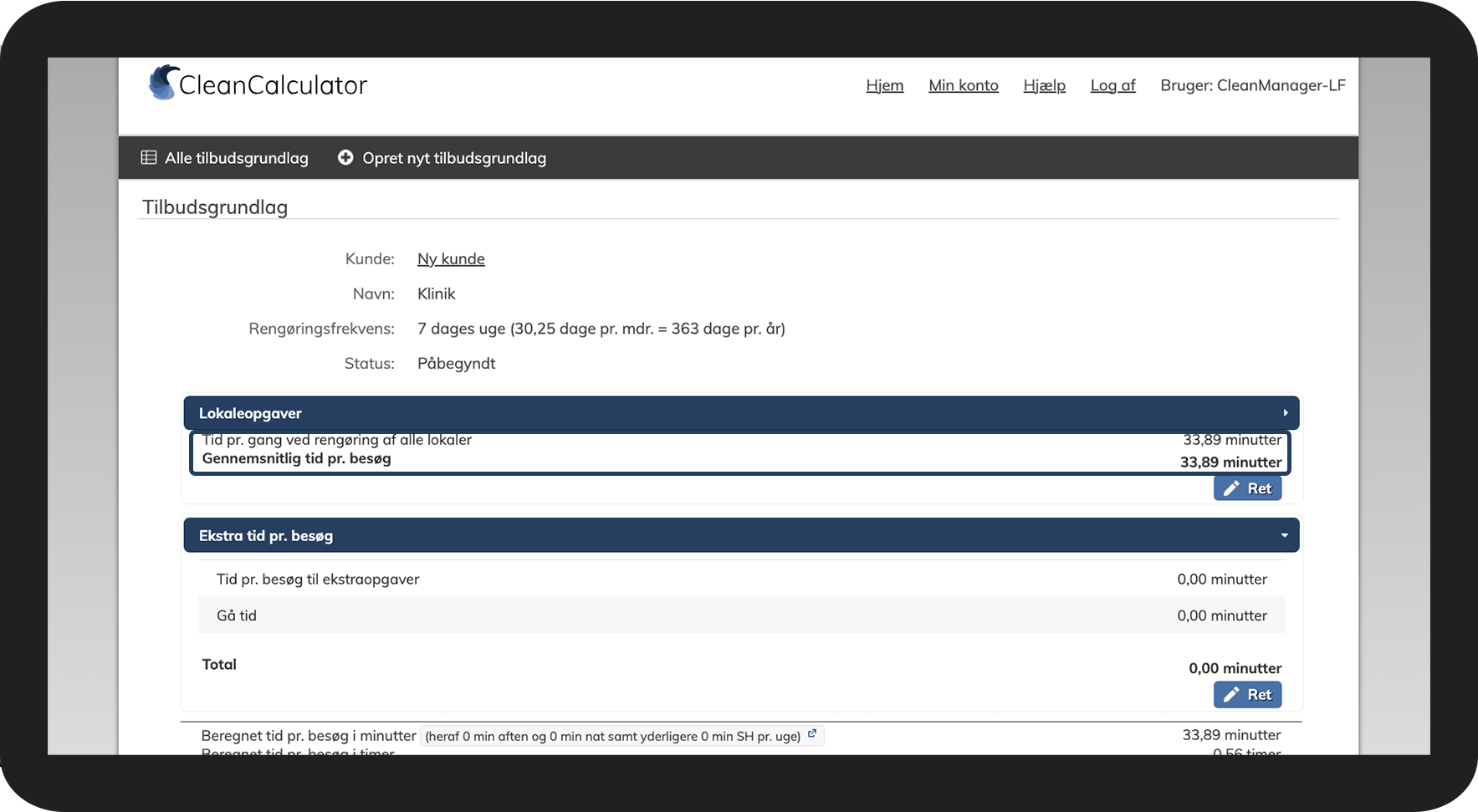Click the 7 dages uge frequency value

[x=601, y=329]
